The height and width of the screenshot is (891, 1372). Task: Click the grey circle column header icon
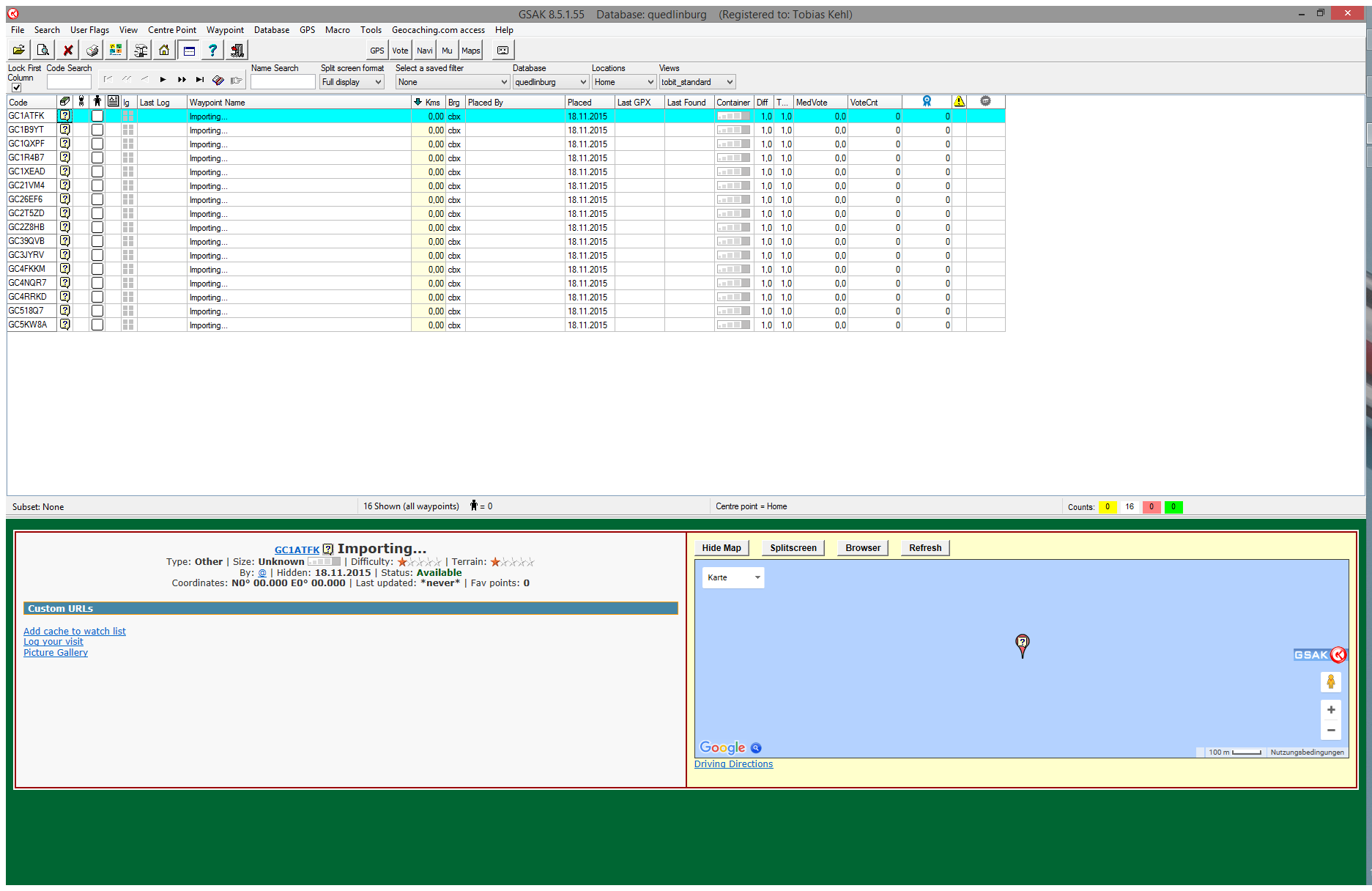(985, 101)
